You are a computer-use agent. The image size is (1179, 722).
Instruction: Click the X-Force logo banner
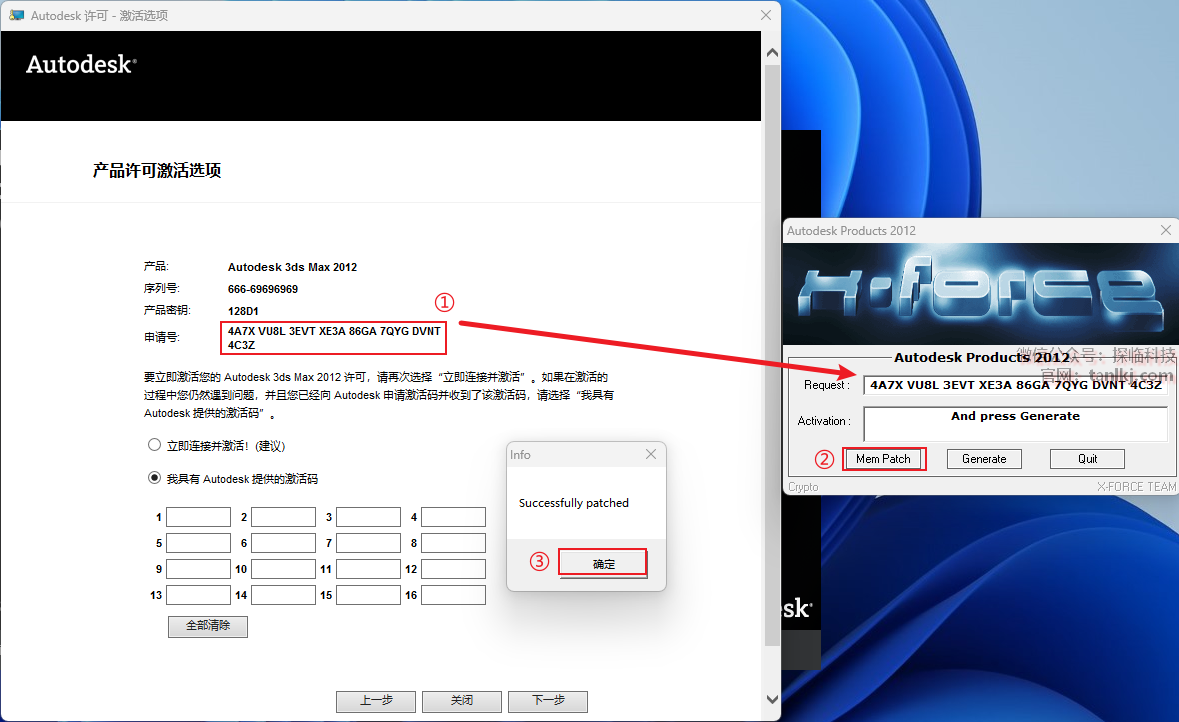coord(980,294)
